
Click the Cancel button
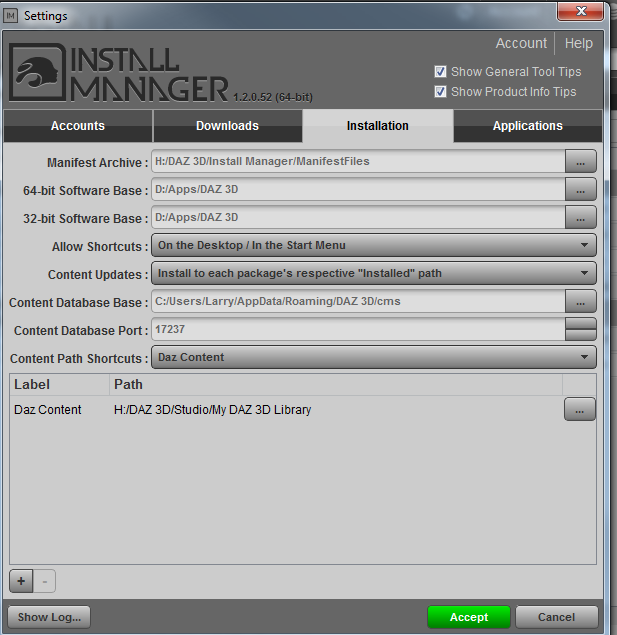point(556,617)
